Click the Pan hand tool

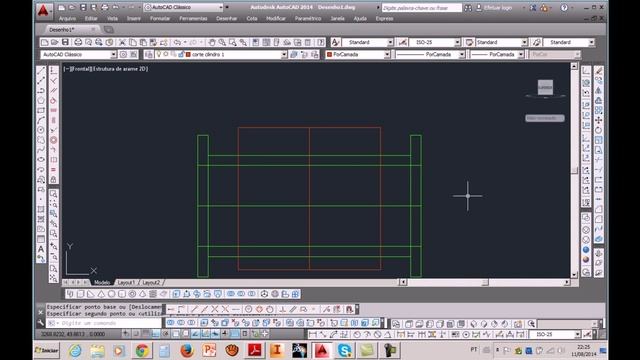click(211, 42)
